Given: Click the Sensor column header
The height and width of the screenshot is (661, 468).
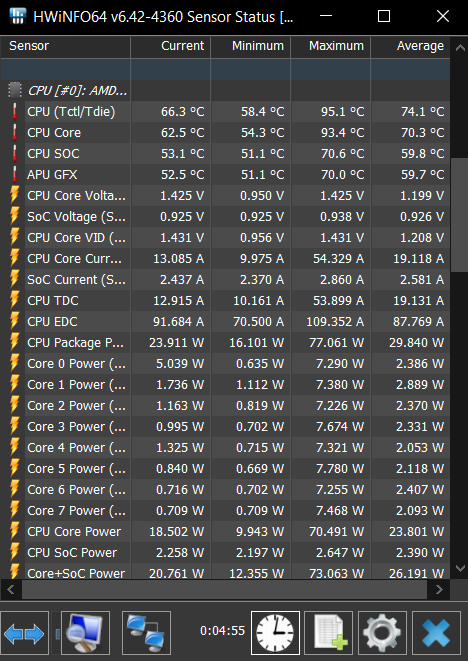Looking at the screenshot, I should coord(65,47).
